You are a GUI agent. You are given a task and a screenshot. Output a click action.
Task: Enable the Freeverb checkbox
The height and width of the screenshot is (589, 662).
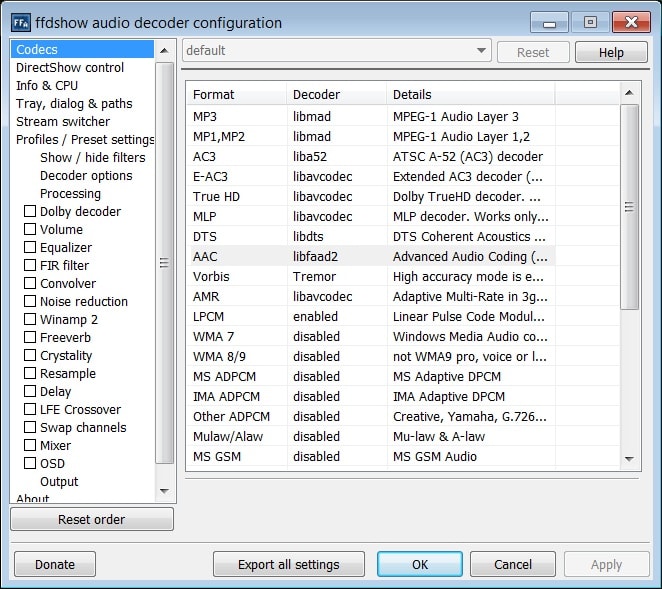pos(30,338)
